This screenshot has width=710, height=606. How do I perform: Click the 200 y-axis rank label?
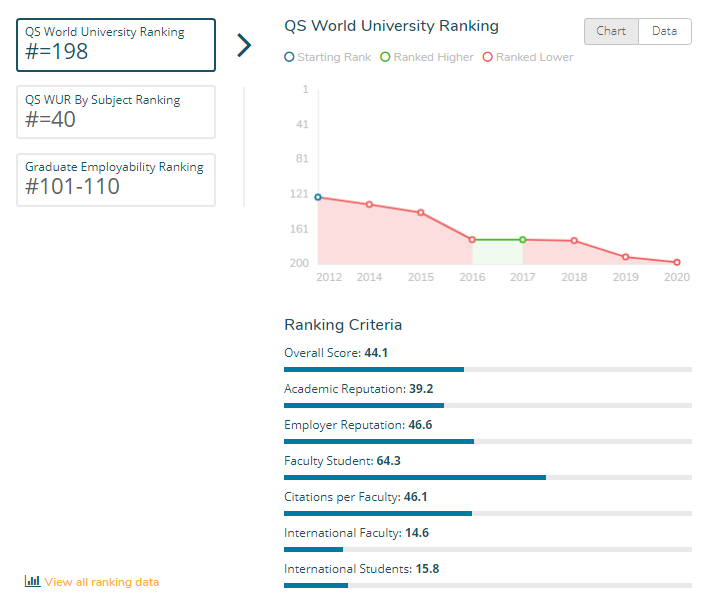(x=299, y=263)
